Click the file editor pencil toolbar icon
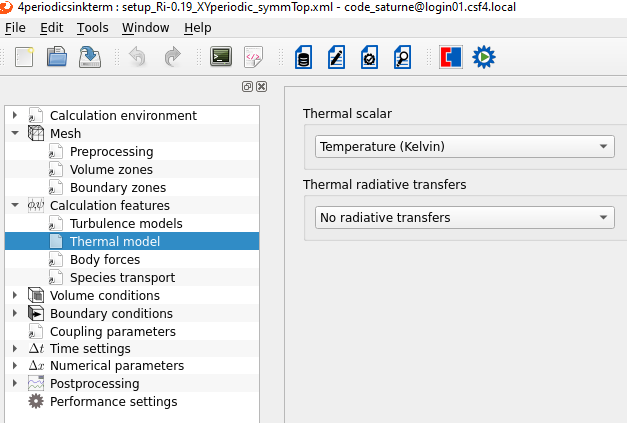 click(x=337, y=58)
